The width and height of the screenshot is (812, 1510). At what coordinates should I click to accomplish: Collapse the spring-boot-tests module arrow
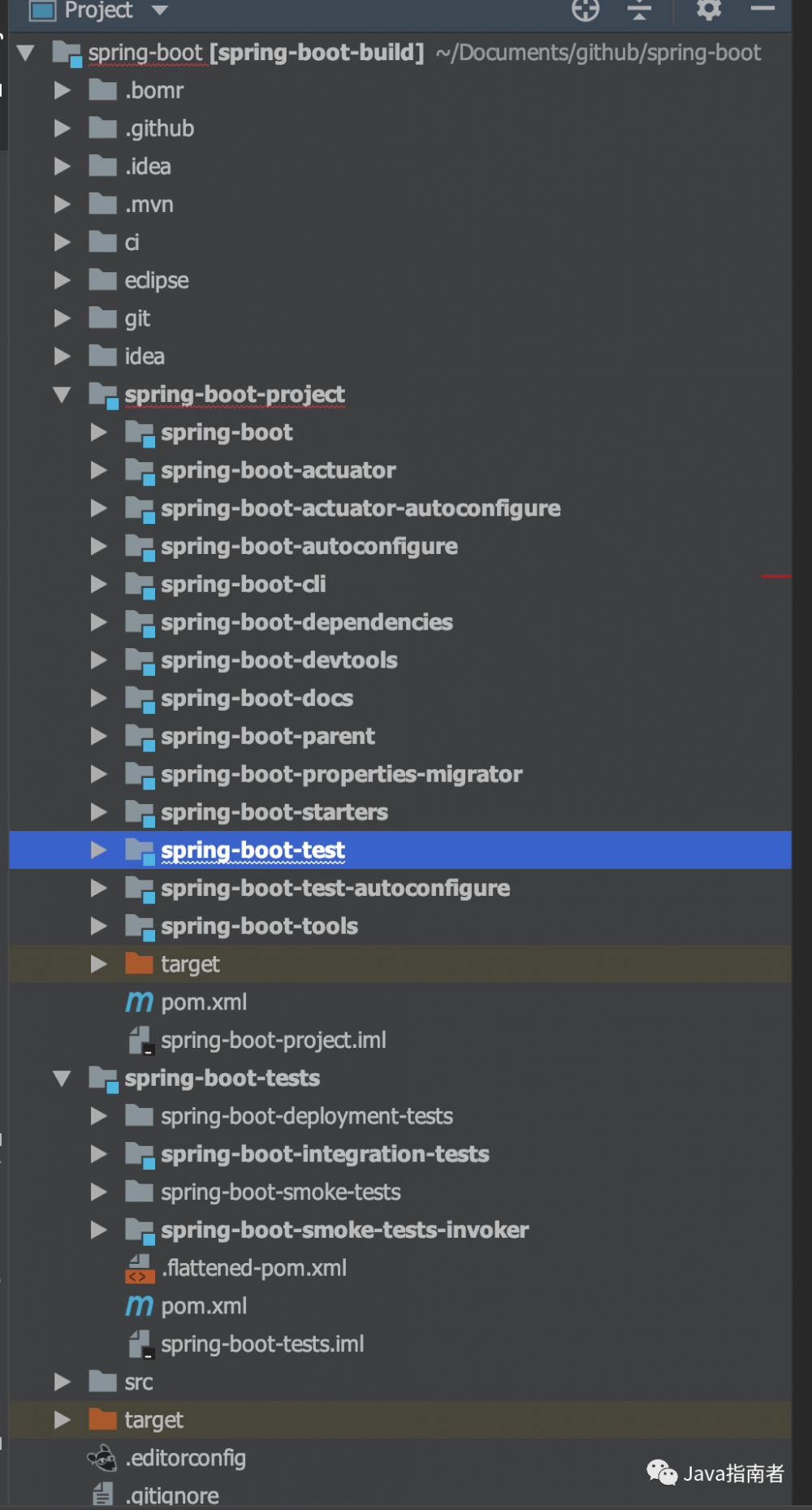[x=63, y=1079]
